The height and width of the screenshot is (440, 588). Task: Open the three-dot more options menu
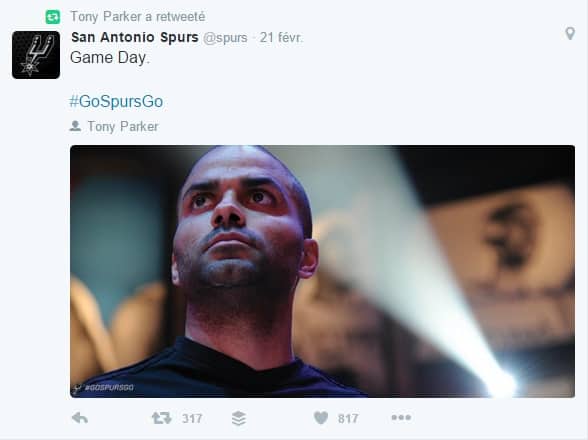[x=401, y=417]
